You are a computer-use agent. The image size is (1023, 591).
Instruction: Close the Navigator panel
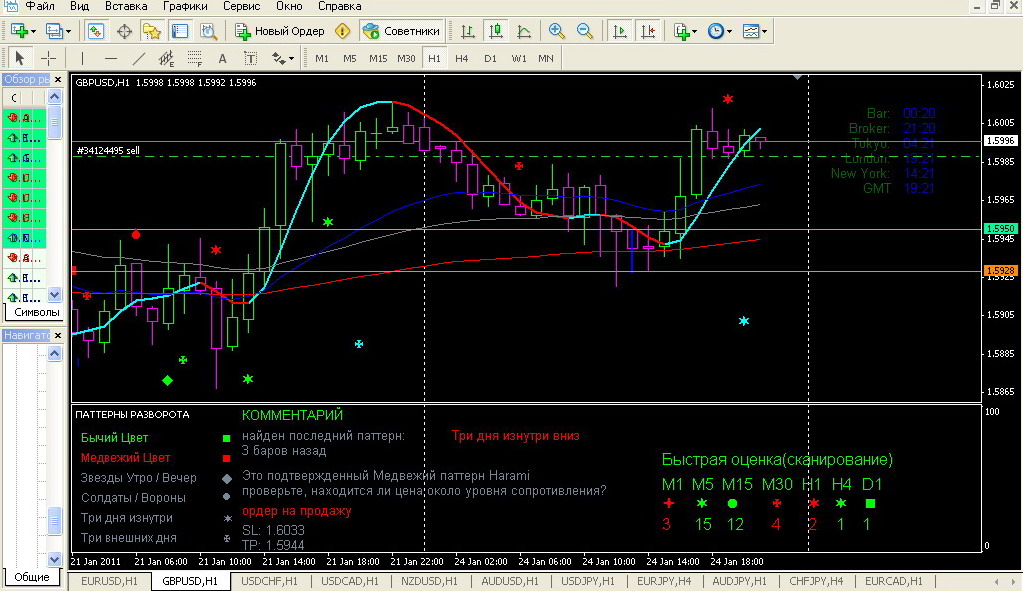pos(58,335)
